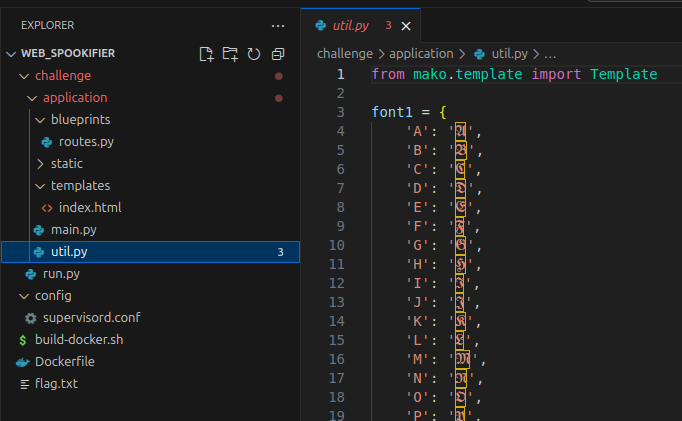
Task: Click the red modified dot on application folder
Action: click(x=279, y=98)
